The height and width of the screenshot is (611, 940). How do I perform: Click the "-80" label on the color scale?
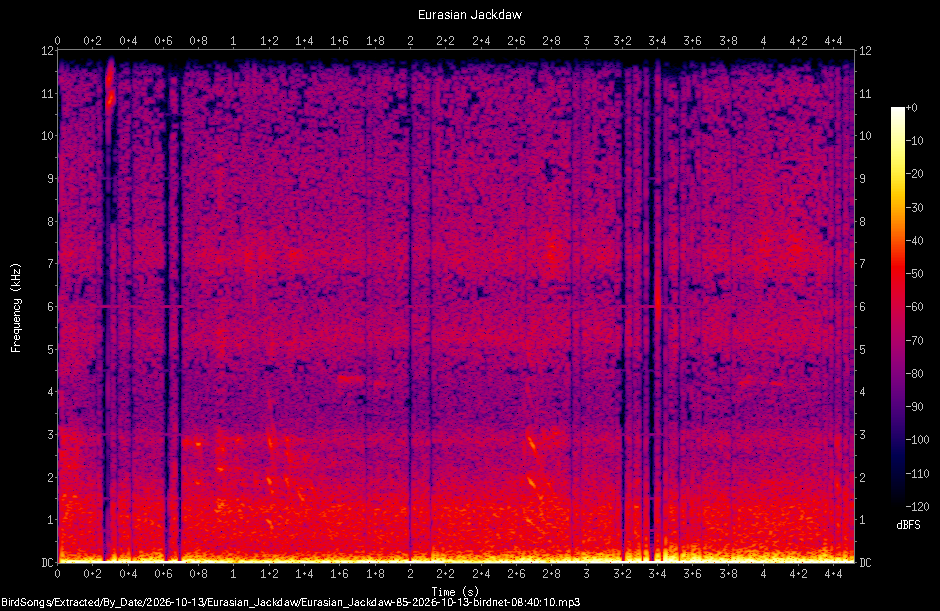click(914, 374)
